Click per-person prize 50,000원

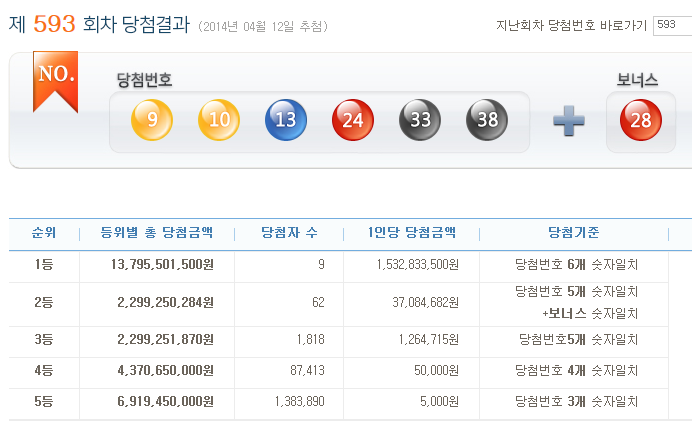[x=436, y=370]
